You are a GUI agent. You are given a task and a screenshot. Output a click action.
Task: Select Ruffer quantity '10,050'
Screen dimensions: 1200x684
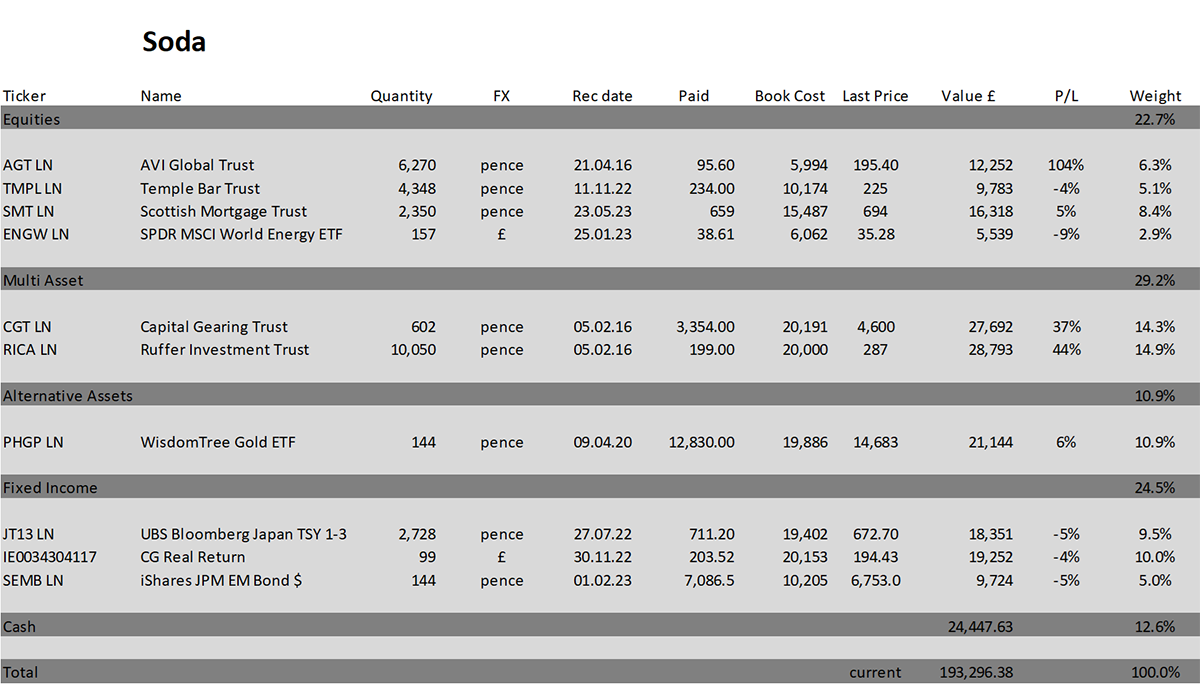(x=413, y=350)
